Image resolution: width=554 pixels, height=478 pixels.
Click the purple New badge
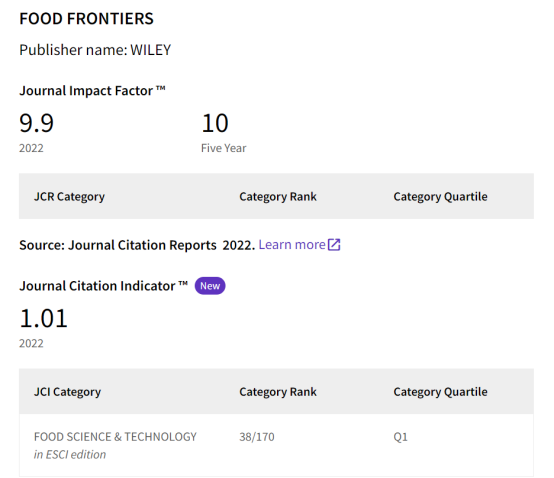click(x=210, y=286)
